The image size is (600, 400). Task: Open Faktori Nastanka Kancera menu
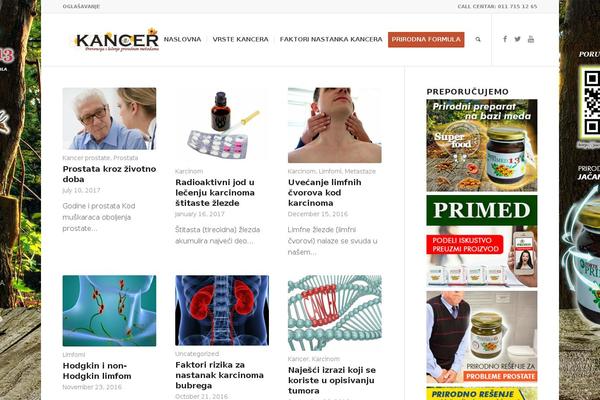(331, 39)
